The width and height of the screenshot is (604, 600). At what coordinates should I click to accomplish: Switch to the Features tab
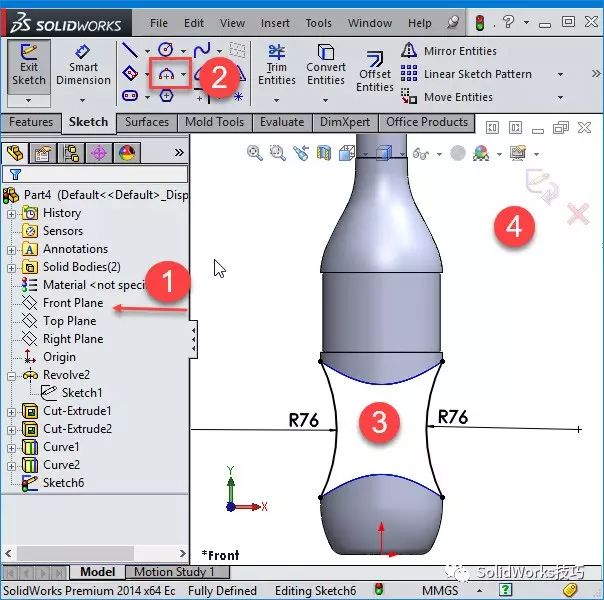point(31,122)
